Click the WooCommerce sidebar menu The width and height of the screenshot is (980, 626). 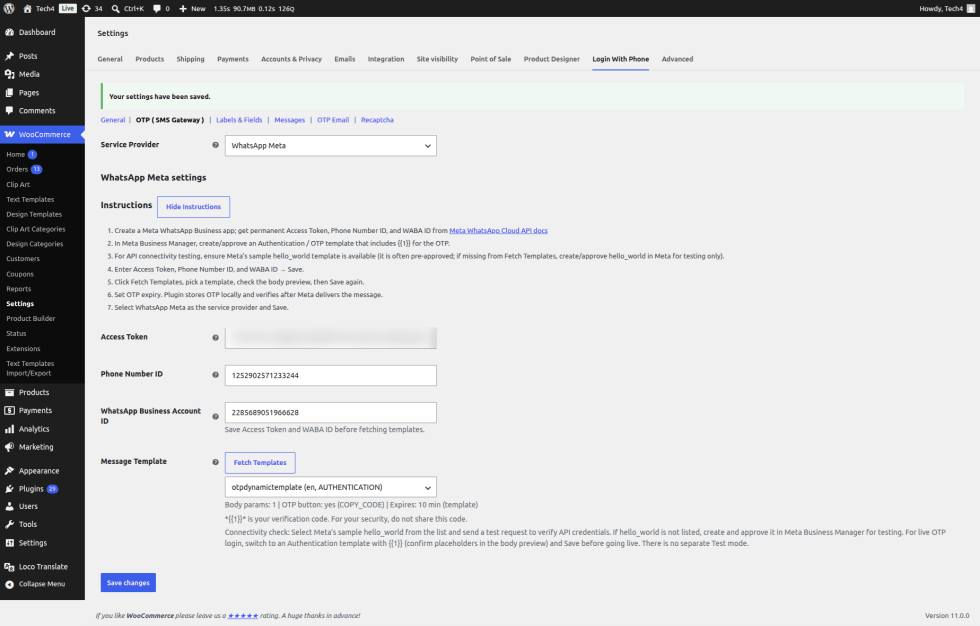pyautogui.click(x=42, y=134)
